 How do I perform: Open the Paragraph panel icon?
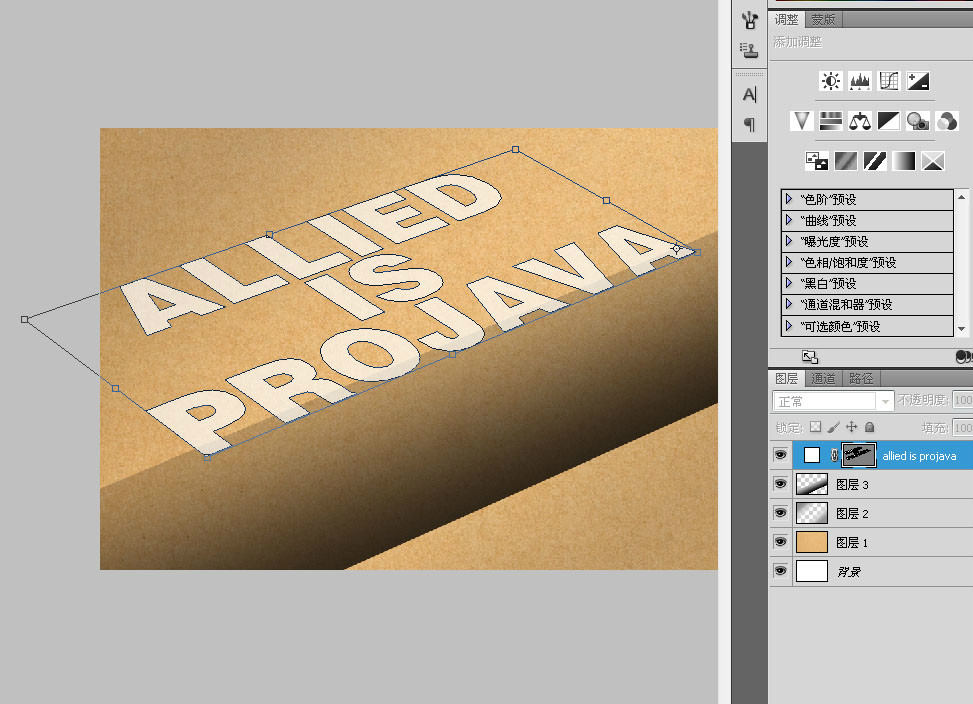750,125
